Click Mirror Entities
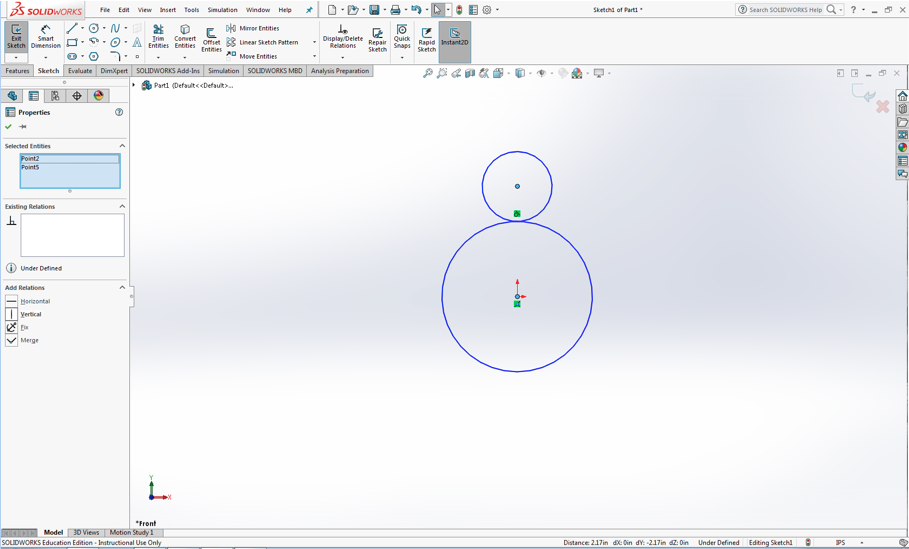The image size is (909, 549). (x=253, y=28)
